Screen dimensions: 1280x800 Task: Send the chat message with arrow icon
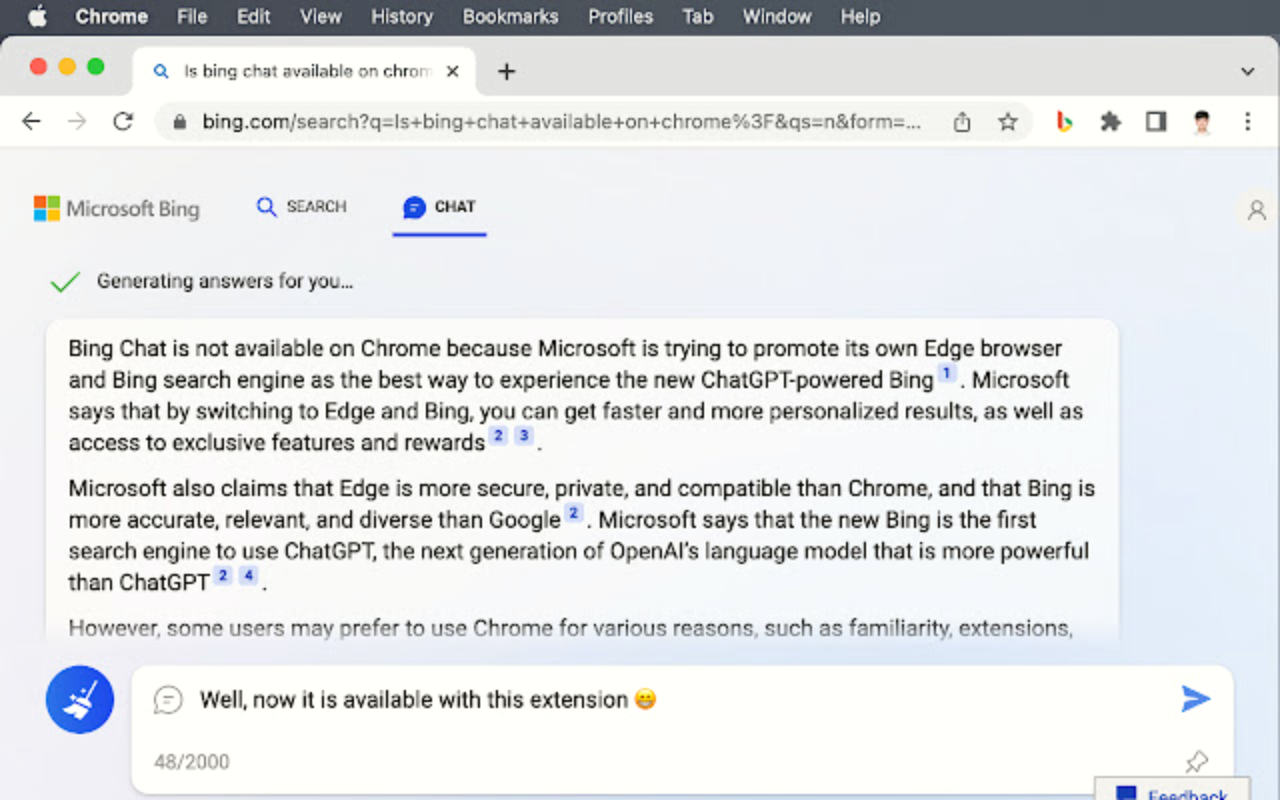point(1196,699)
